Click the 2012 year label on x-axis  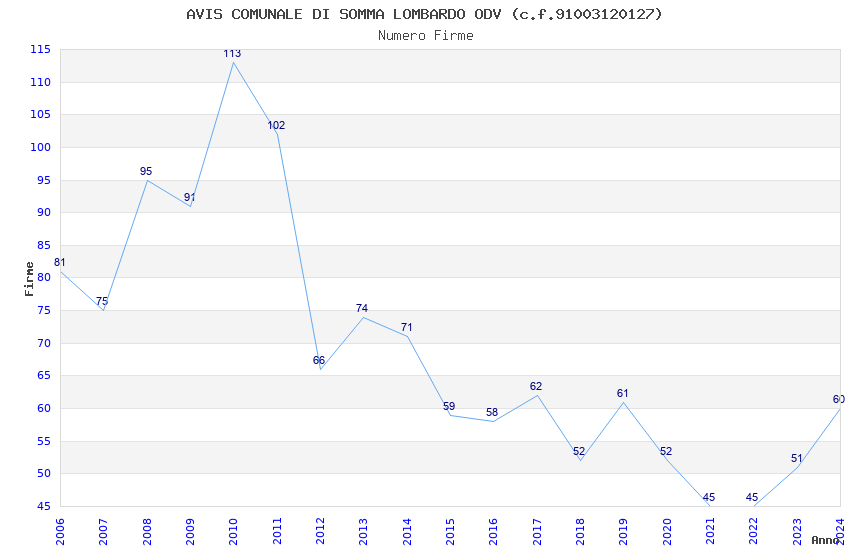coord(320,531)
